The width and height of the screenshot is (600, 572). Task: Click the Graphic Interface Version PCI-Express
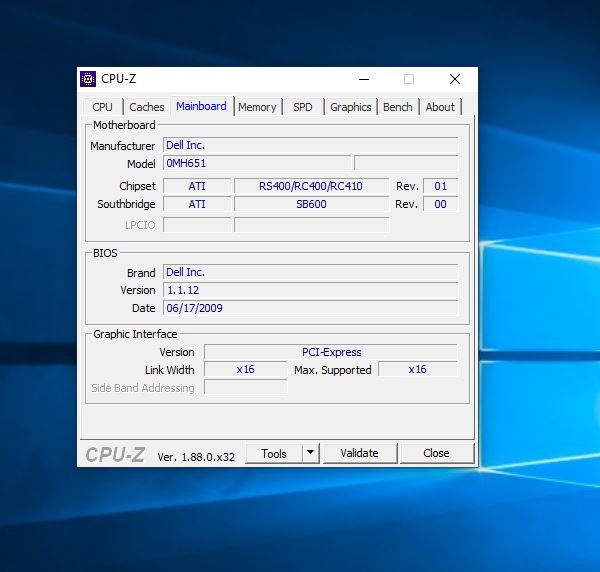331,352
